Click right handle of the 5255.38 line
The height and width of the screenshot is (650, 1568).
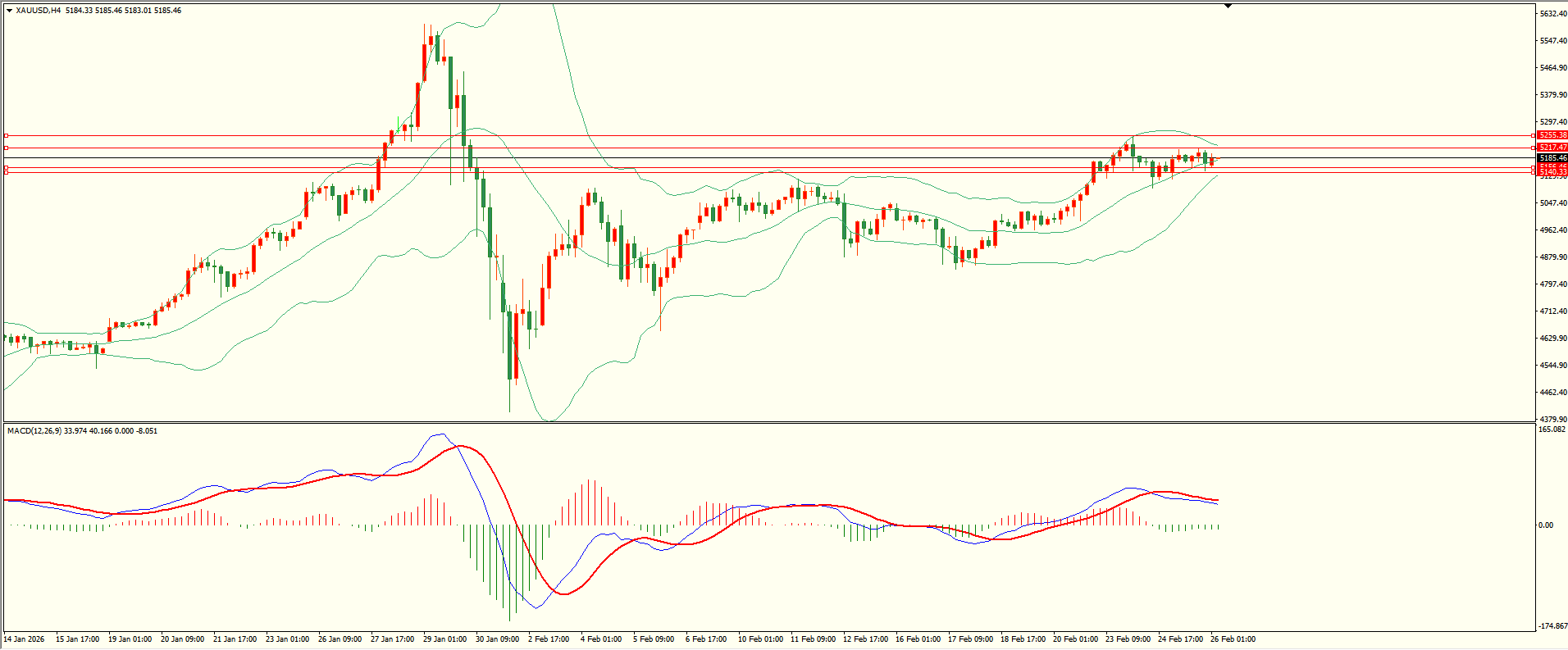pos(1534,135)
